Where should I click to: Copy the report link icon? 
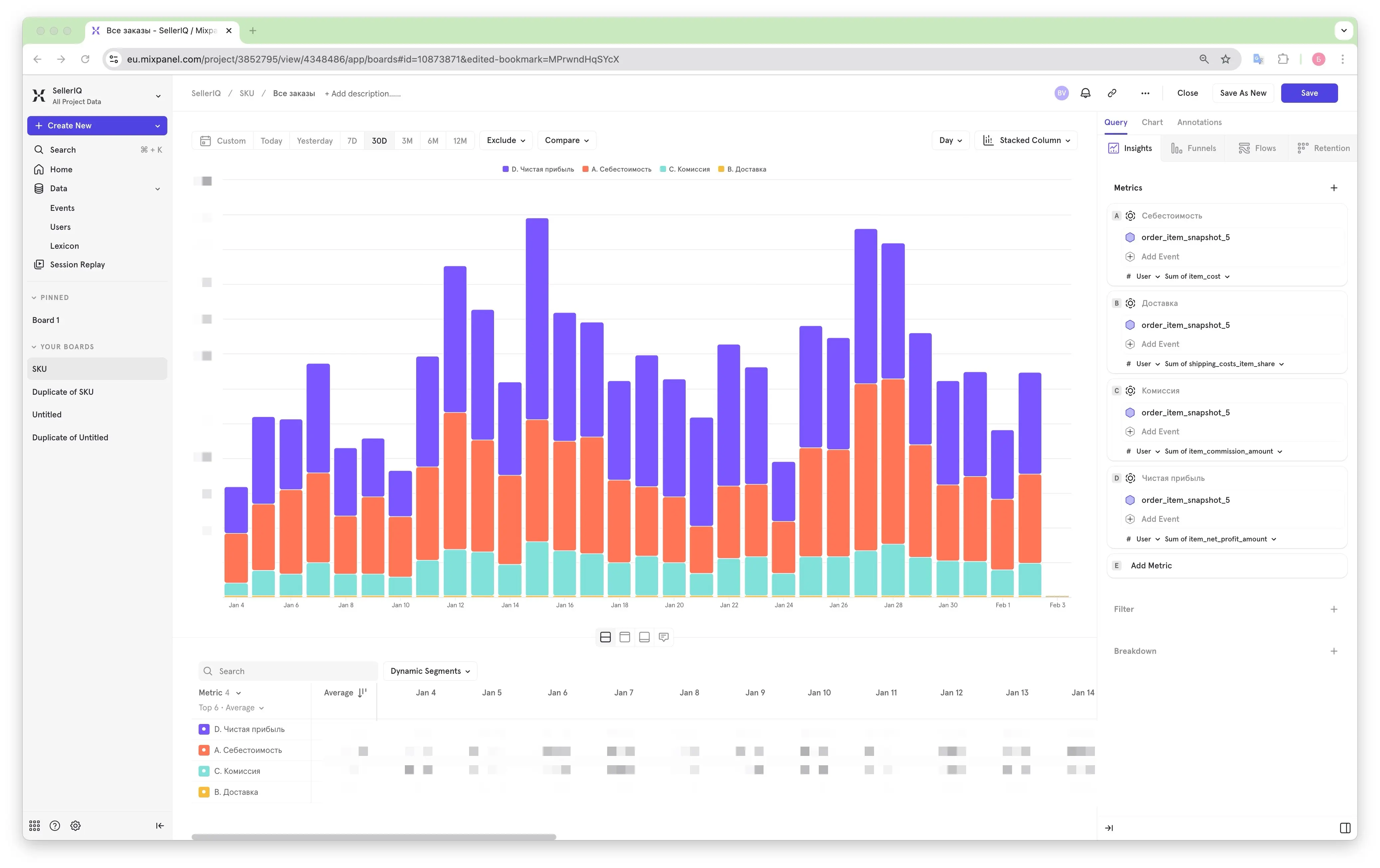pos(1112,93)
